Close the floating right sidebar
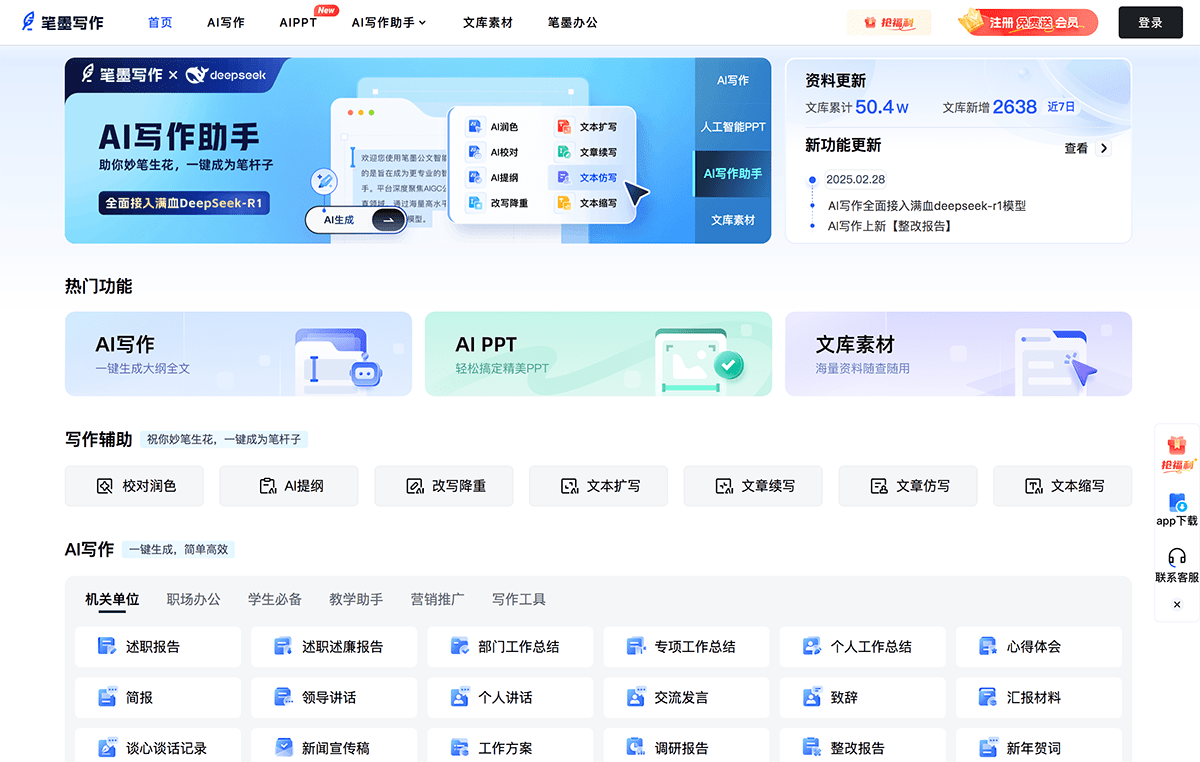 (1176, 605)
